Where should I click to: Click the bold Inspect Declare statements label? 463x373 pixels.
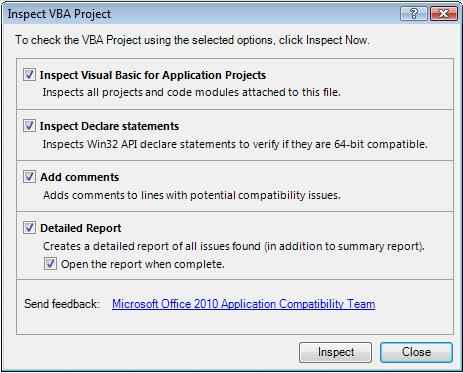[109, 126]
